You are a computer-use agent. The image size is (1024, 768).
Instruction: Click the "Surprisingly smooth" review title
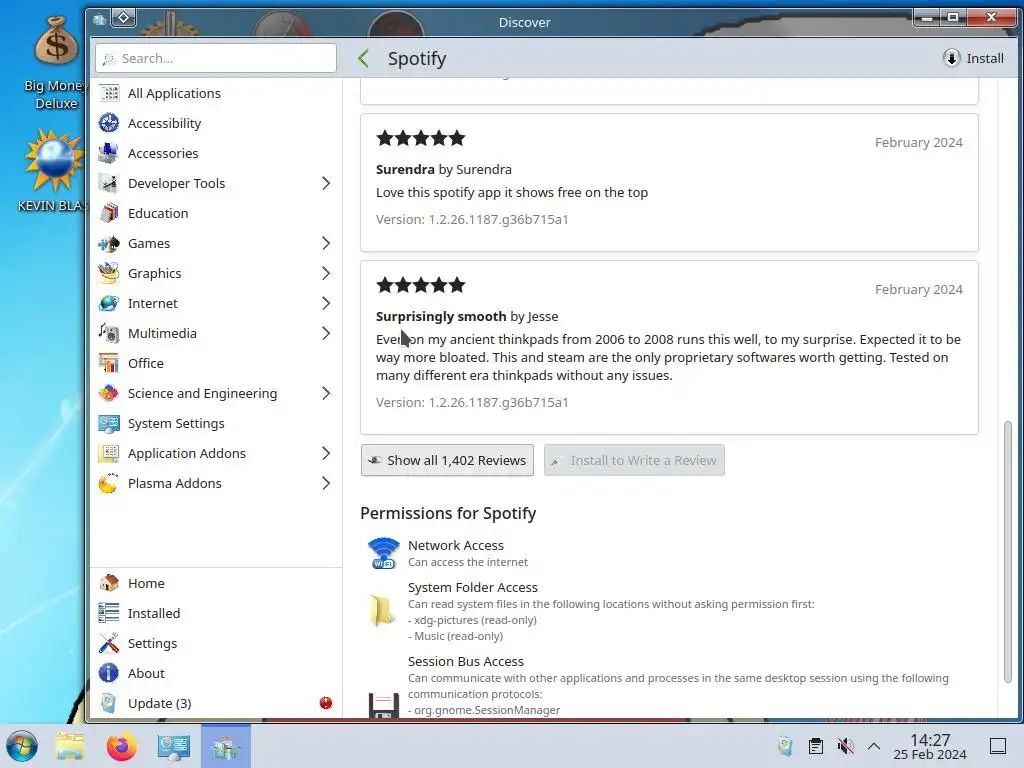(441, 316)
